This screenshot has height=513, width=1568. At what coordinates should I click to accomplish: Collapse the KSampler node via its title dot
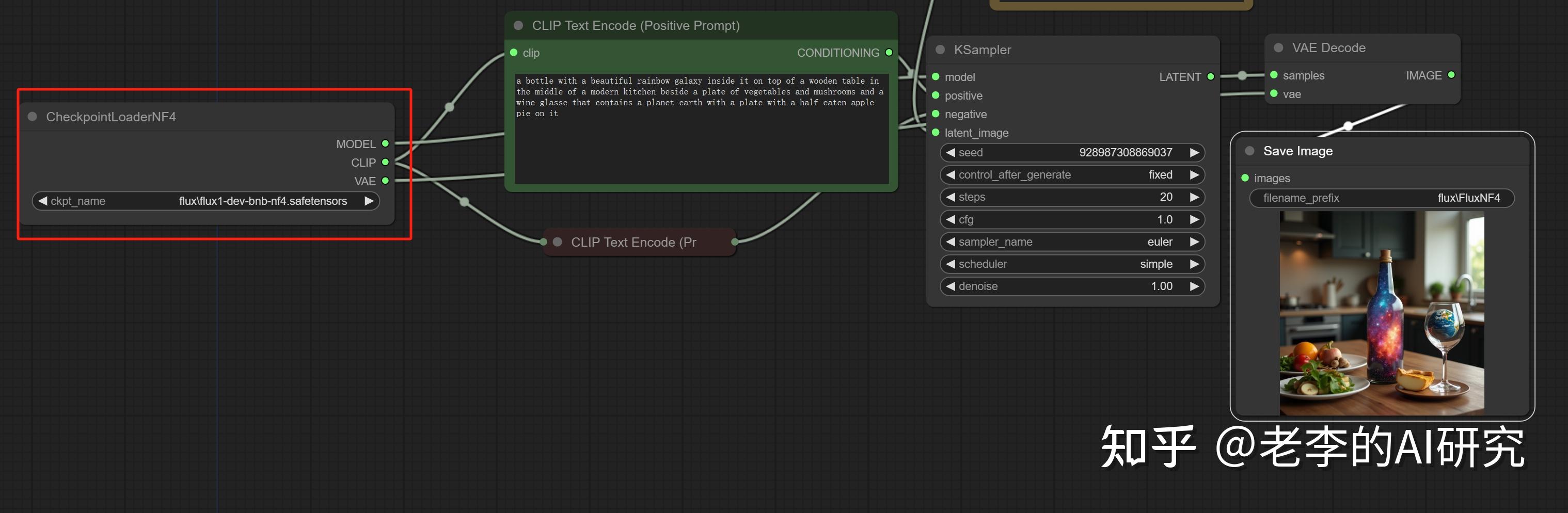pos(940,50)
